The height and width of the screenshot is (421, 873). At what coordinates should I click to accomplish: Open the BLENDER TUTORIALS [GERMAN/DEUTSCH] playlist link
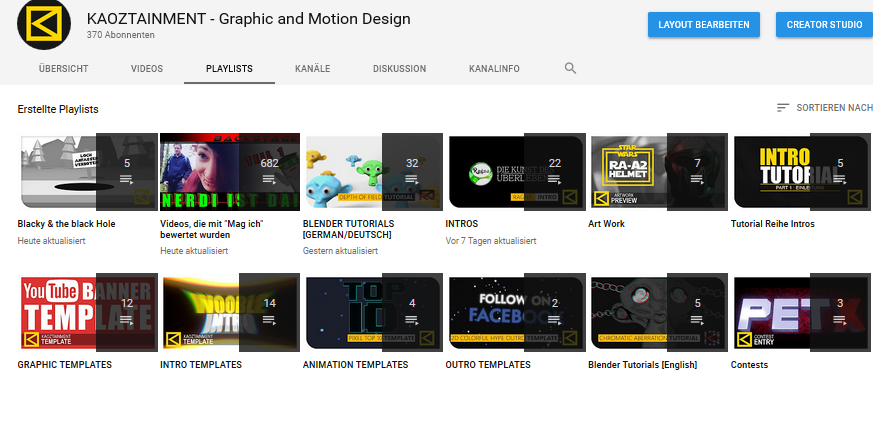pos(349,229)
